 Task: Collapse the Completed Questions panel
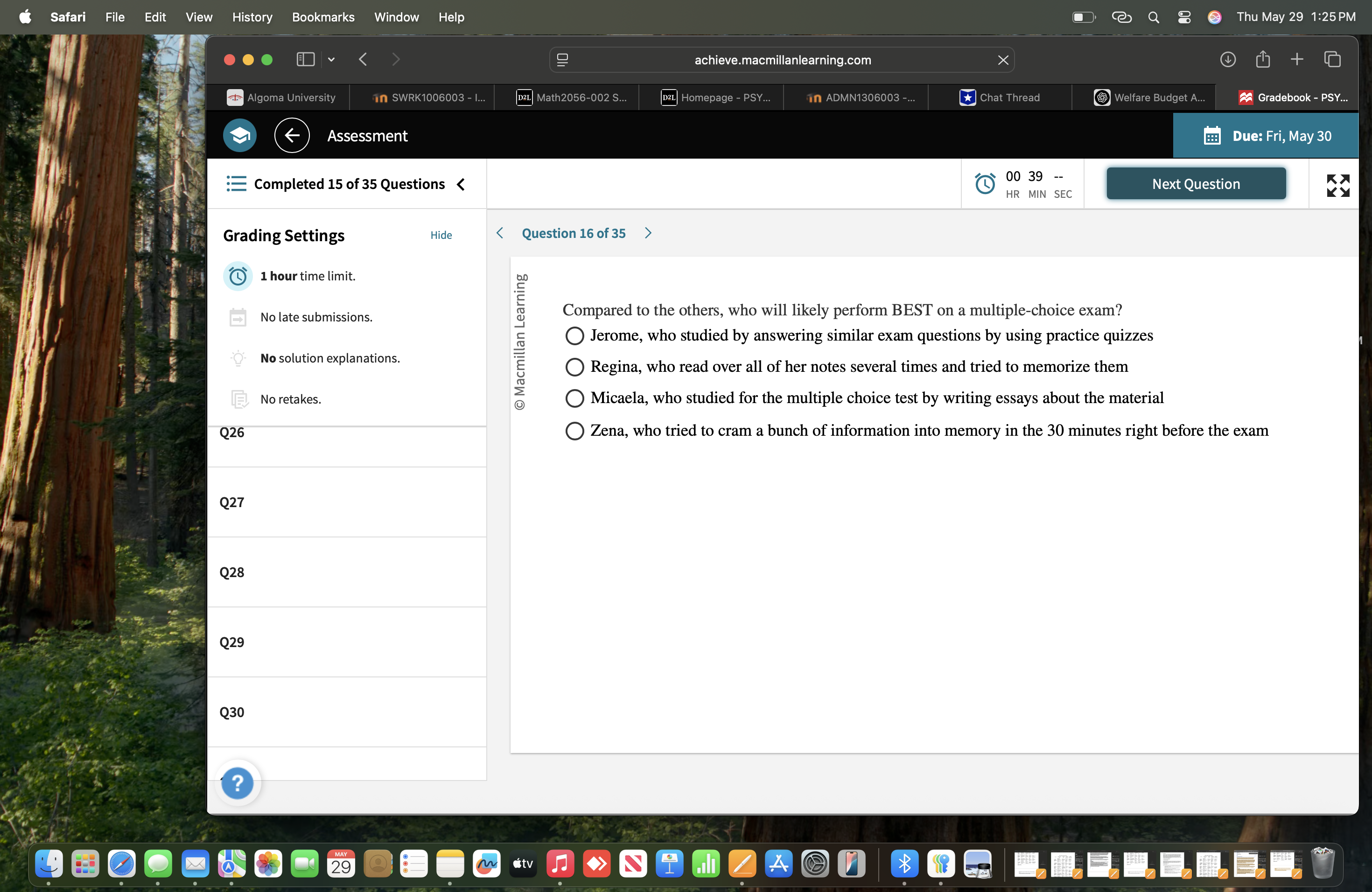coord(461,184)
